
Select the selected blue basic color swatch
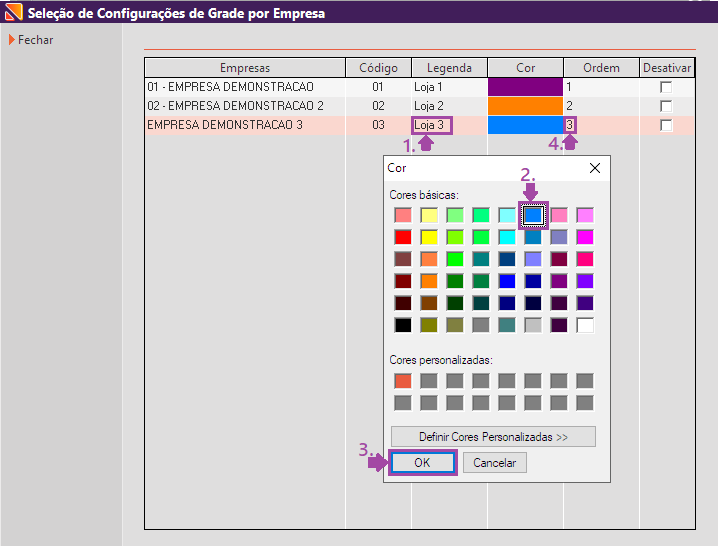(x=533, y=215)
